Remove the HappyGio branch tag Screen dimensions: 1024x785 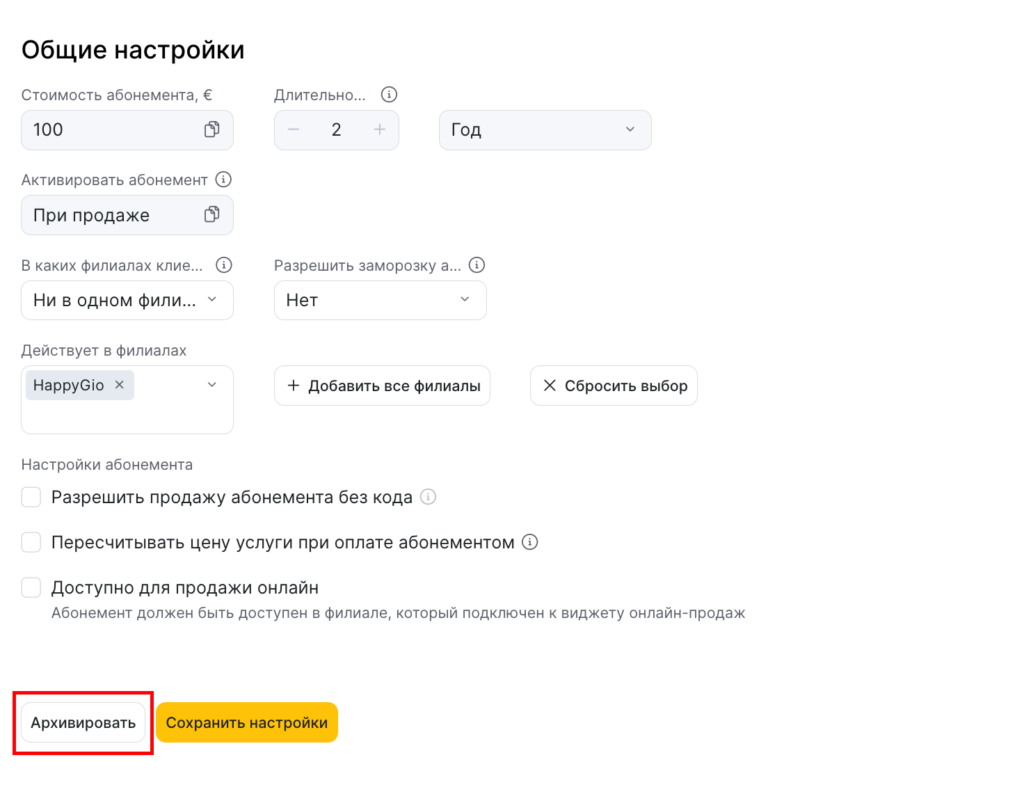tap(119, 385)
